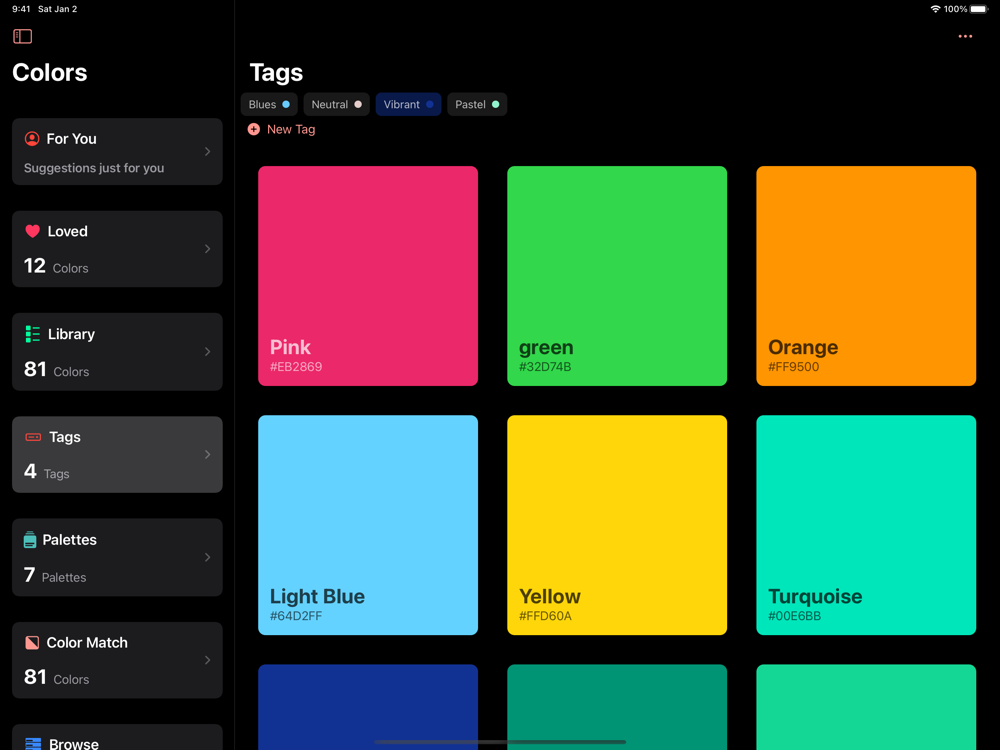Viewport: 1000px width, 750px height.
Task: Select the Neutral tag filter
Action: coord(337,105)
